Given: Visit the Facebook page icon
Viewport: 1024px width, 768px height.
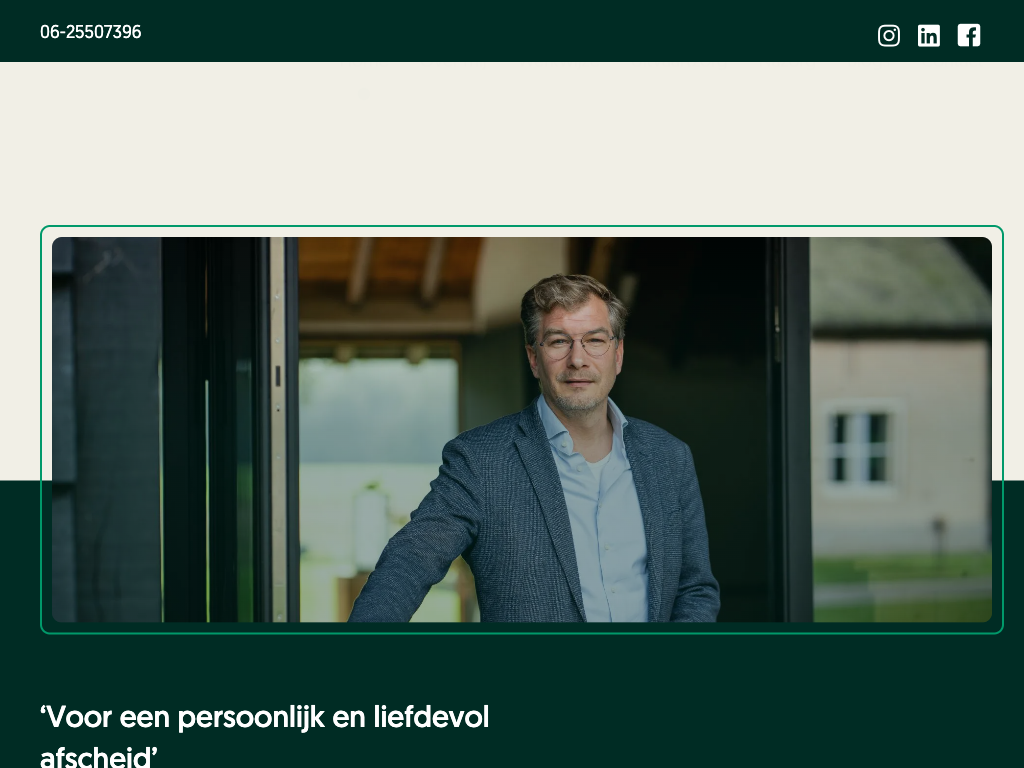Looking at the screenshot, I should (968, 35).
